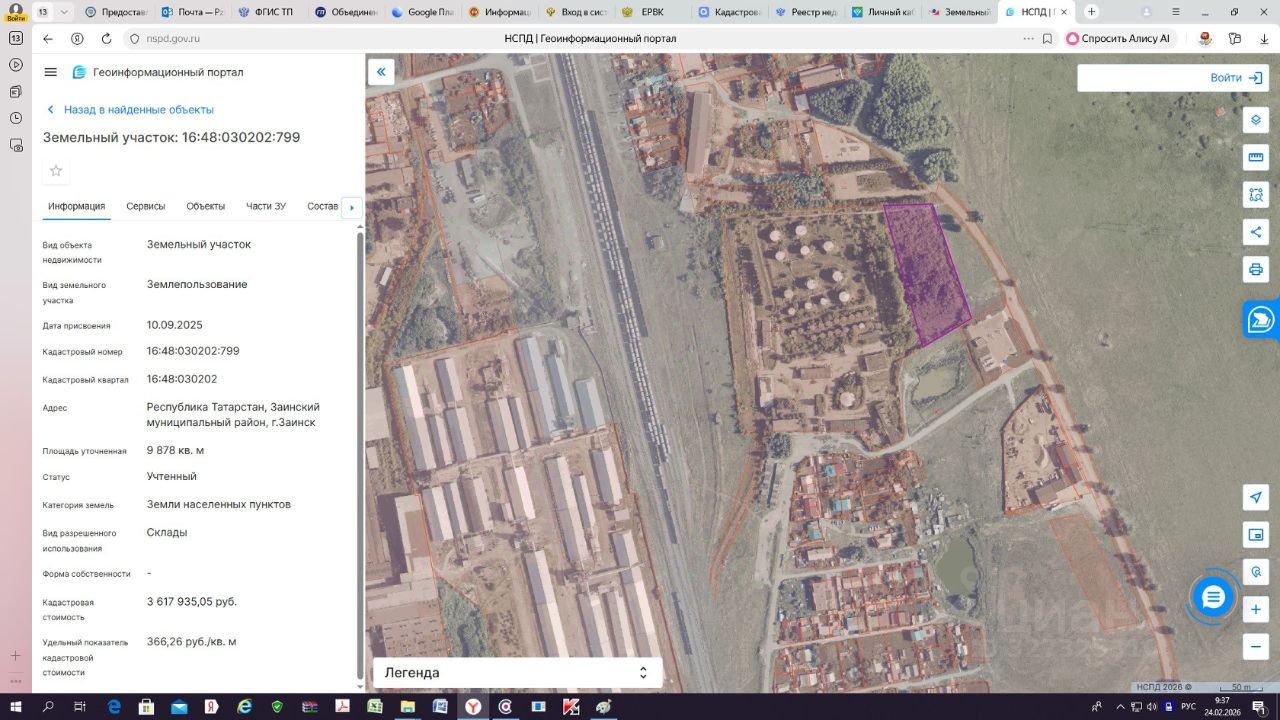1280x720 pixels.
Task: Open the chat assistant bubble
Action: [1213, 597]
